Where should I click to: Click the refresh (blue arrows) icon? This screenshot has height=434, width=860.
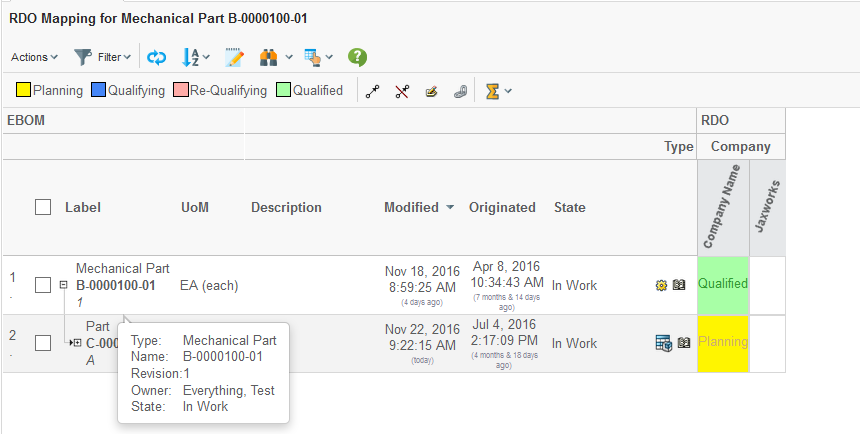pos(156,57)
